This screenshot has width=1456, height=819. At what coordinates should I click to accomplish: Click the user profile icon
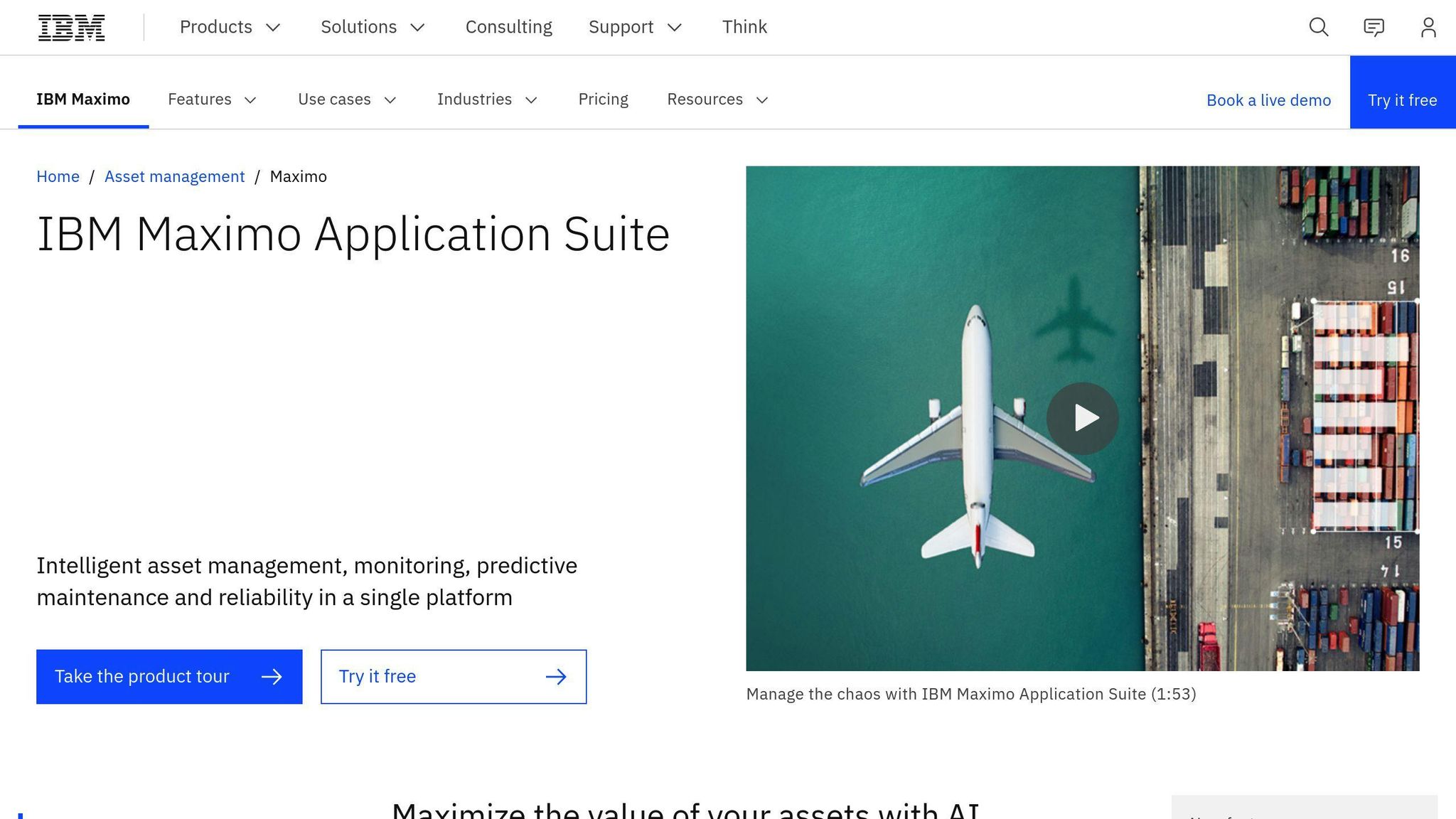(x=1428, y=27)
